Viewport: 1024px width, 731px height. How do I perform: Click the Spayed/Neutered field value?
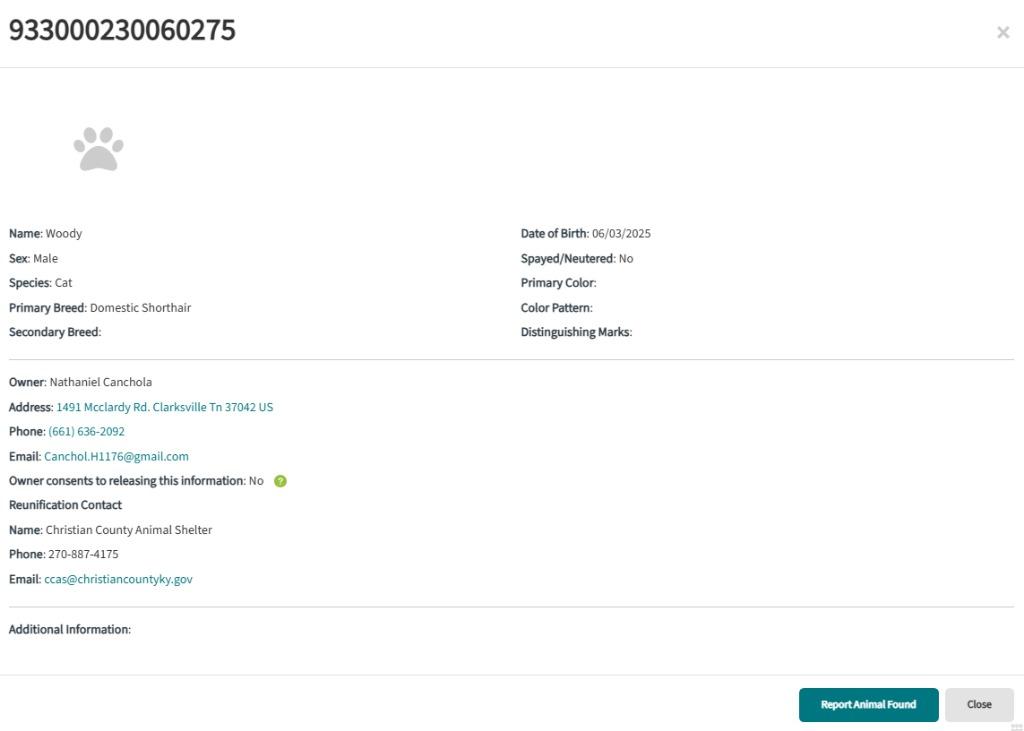626,259
